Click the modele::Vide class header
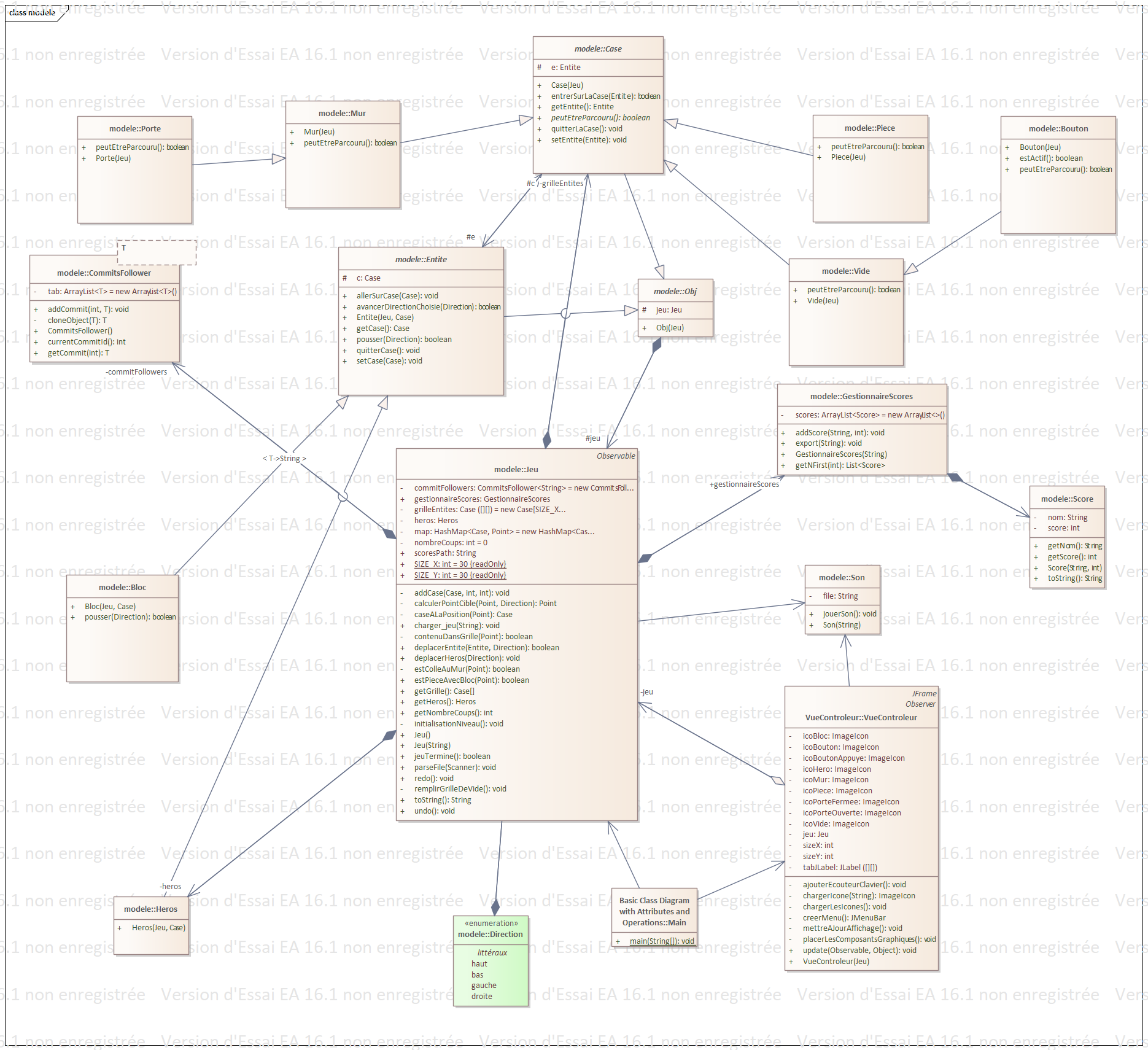The image size is (1148, 1050). click(x=845, y=271)
